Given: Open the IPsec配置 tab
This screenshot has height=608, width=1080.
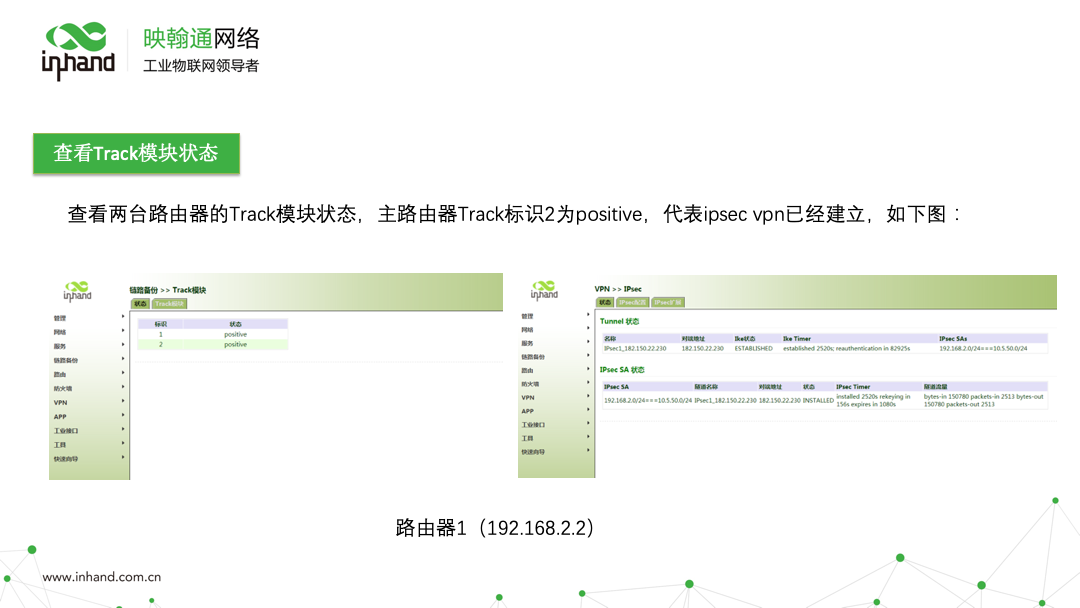Looking at the screenshot, I should pos(632,302).
